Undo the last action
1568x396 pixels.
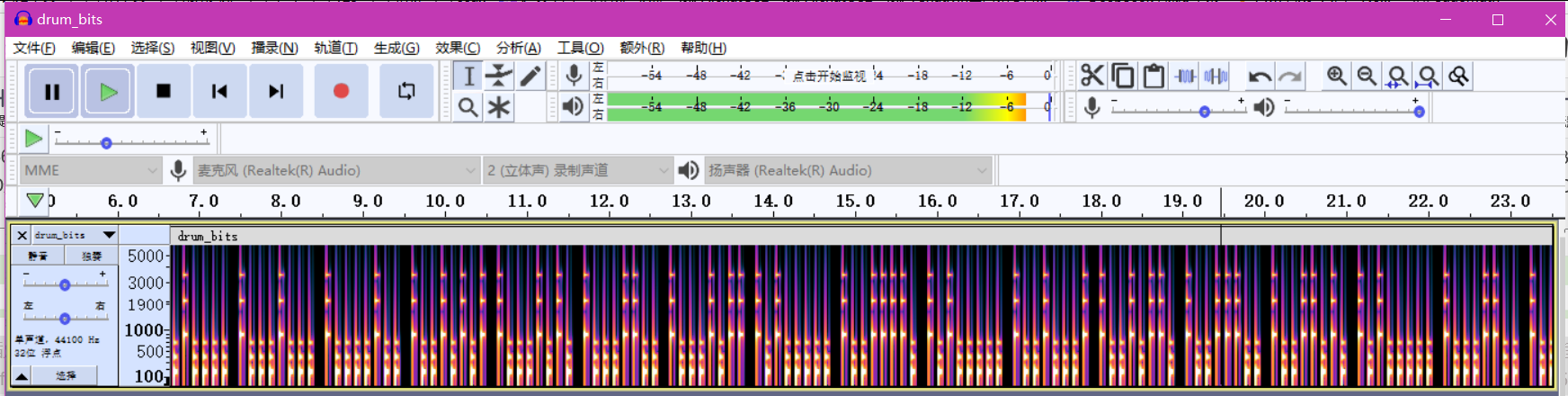coord(1260,76)
